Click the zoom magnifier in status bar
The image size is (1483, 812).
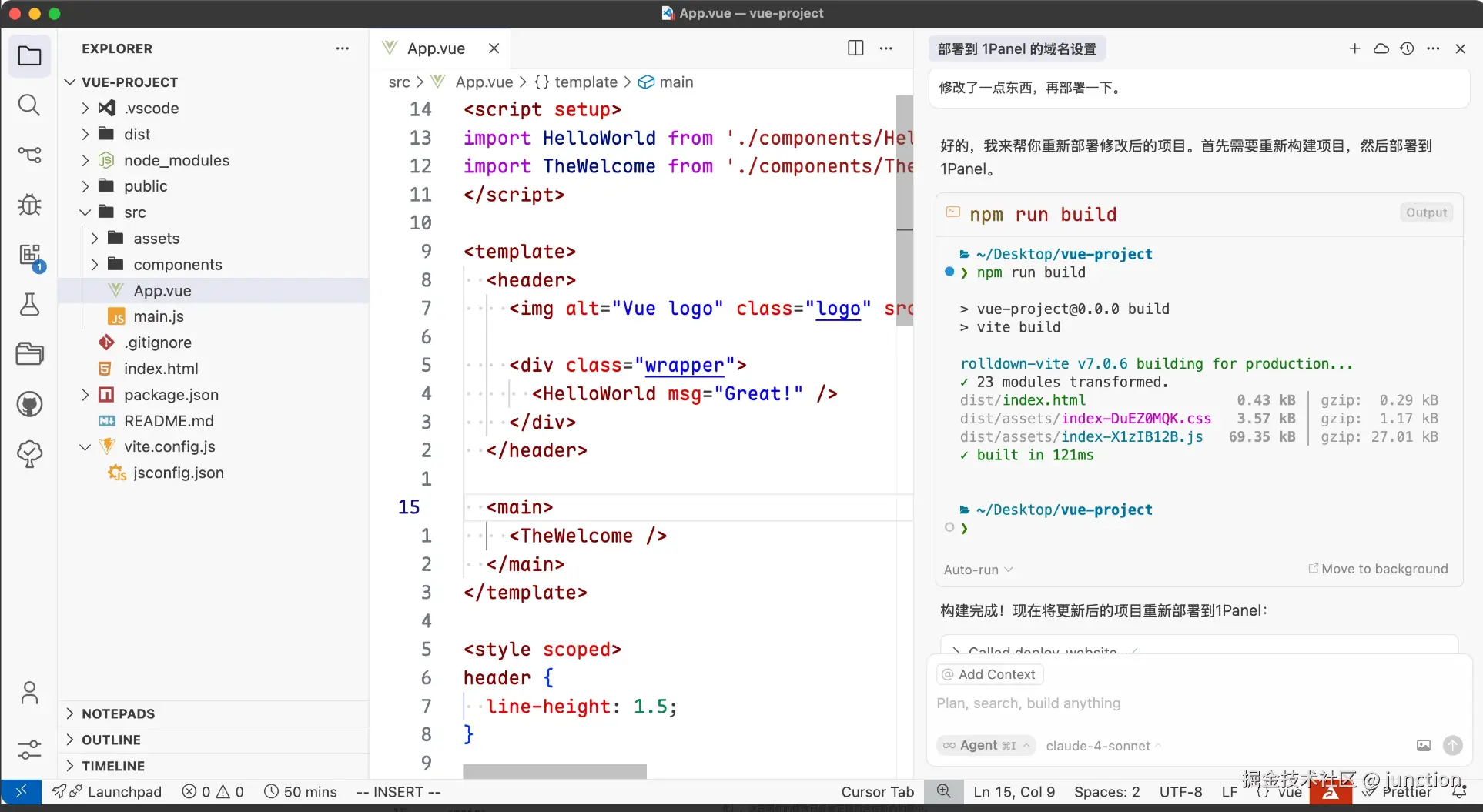pyautogui.click(x=944, y=791)
